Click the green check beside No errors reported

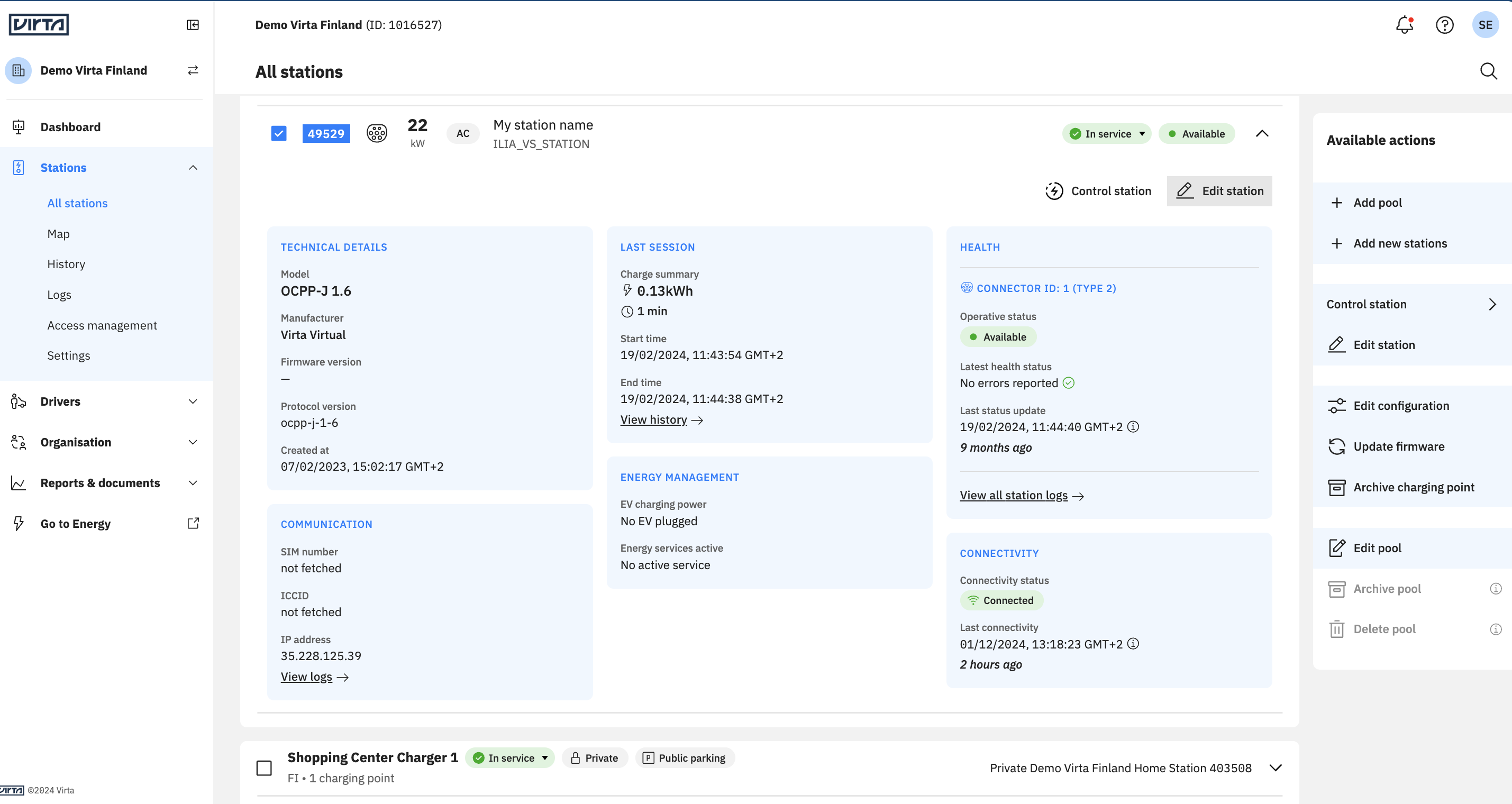tap(1069, 383)
